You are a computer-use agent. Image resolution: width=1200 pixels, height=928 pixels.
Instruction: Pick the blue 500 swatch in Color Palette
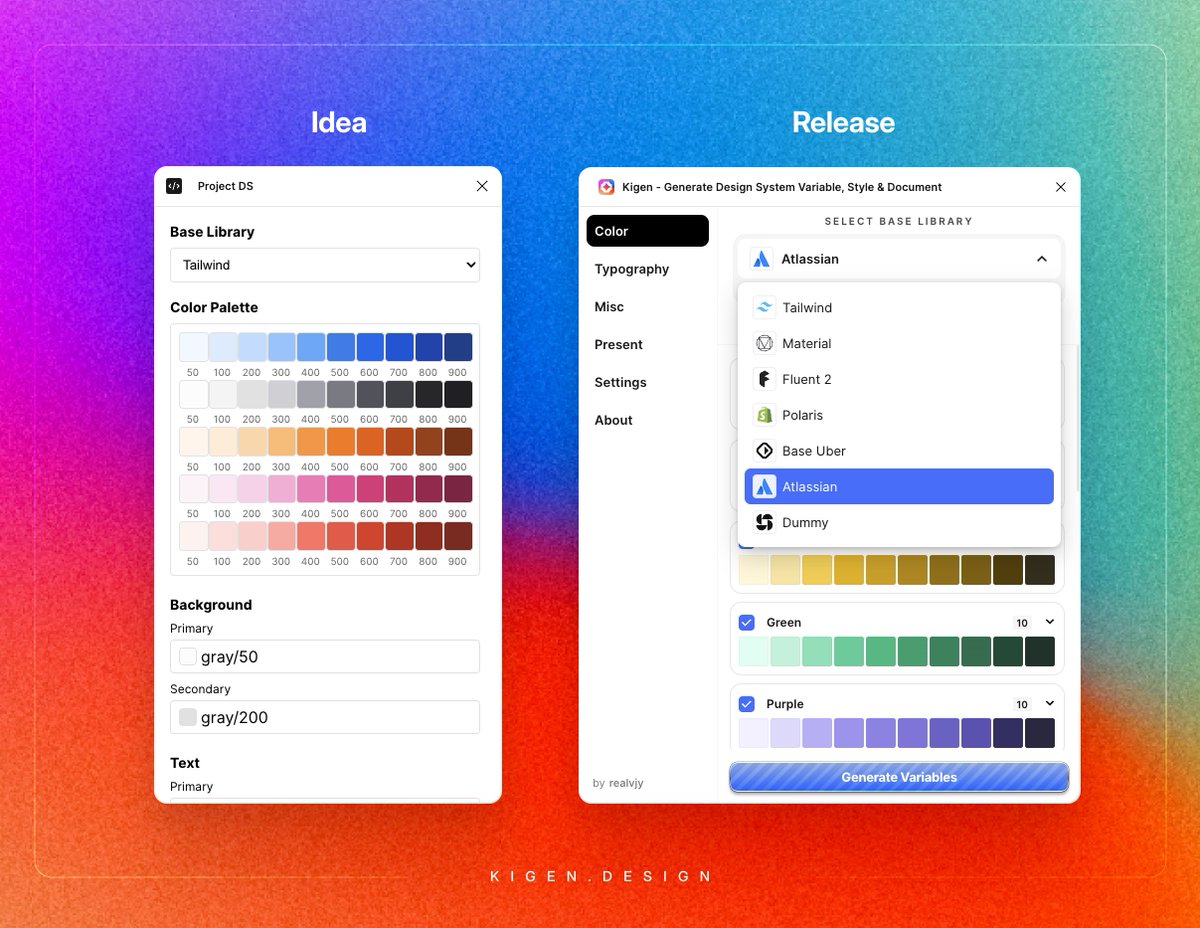click(340, 347)
